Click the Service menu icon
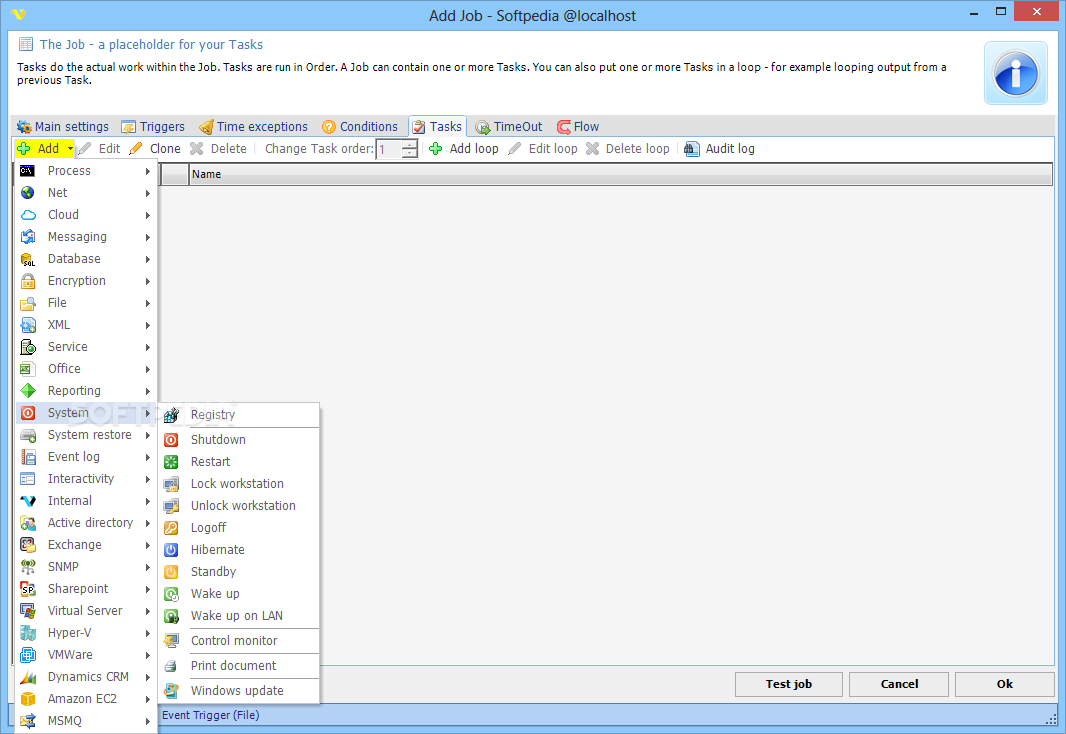 (27, 347)
